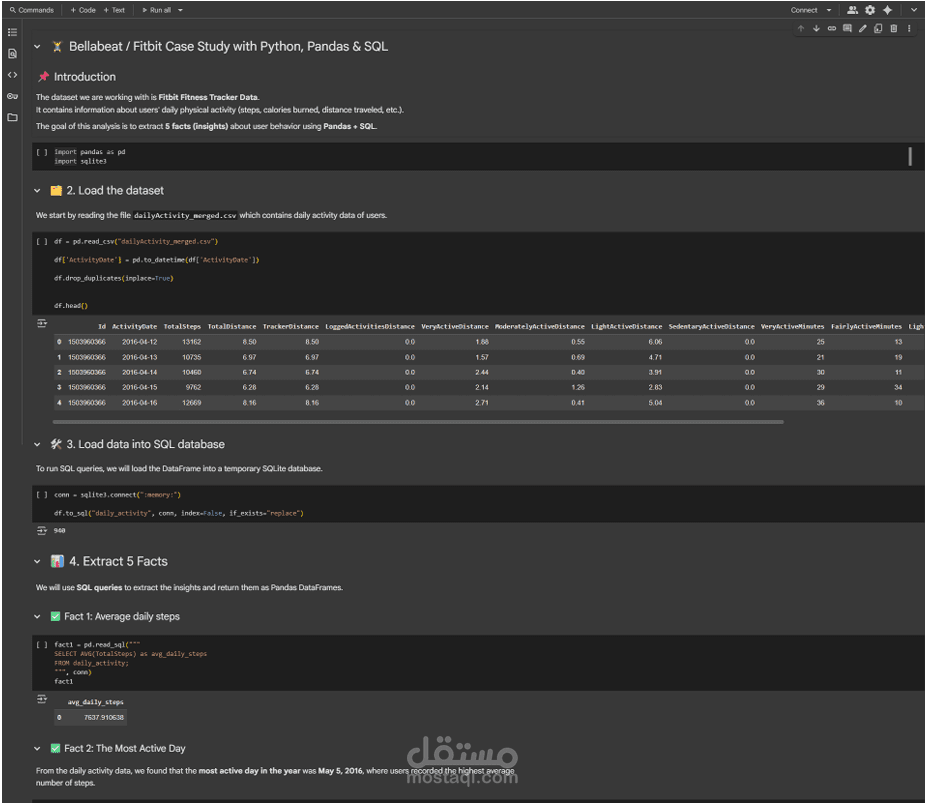Click Run all to execute the notebook
The width and height of the screenshot is (925, 803).
pyautogui.click(x=156, y=10)
